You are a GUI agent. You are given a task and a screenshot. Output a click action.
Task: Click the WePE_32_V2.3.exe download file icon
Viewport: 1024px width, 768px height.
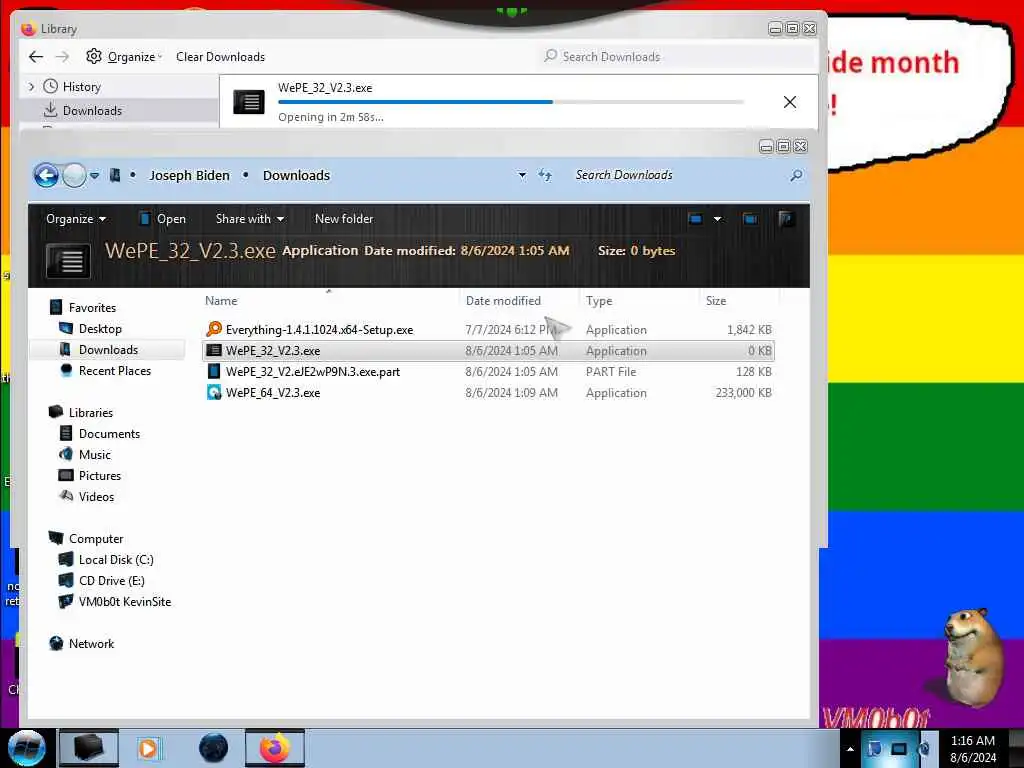click(x=249, y=102)
